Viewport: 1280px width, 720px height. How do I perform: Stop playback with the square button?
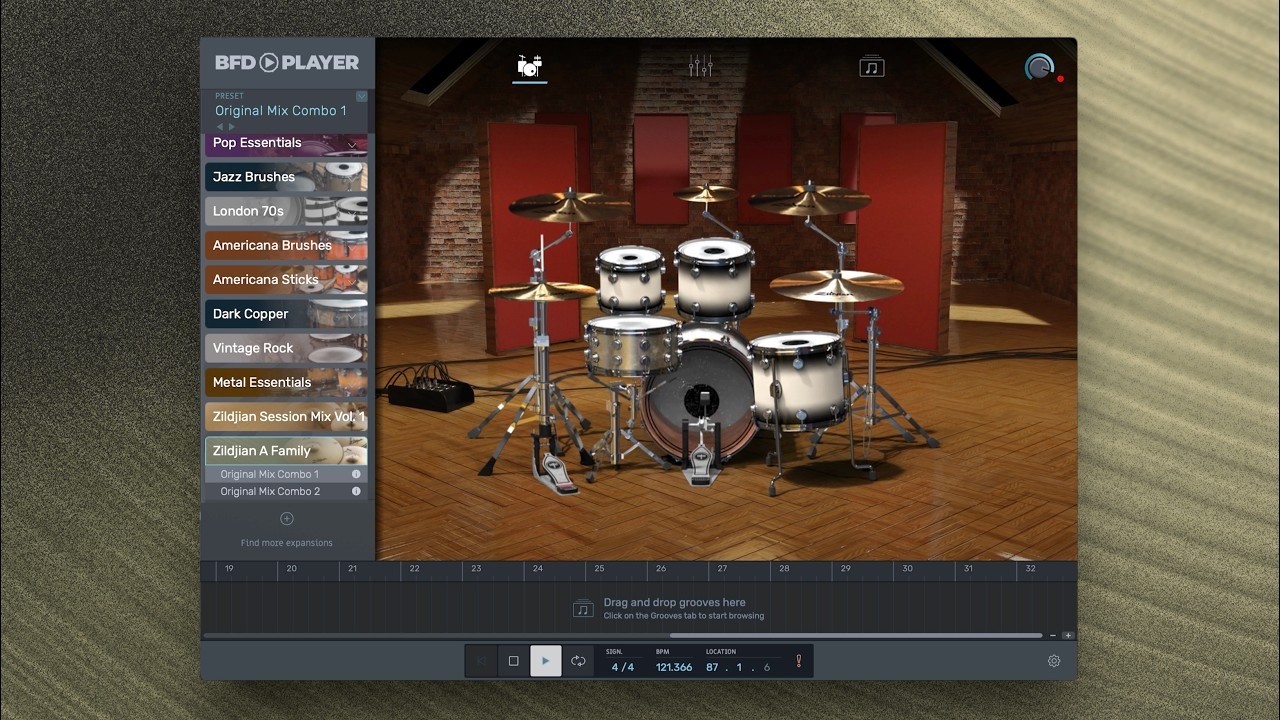tap(513, 661)
